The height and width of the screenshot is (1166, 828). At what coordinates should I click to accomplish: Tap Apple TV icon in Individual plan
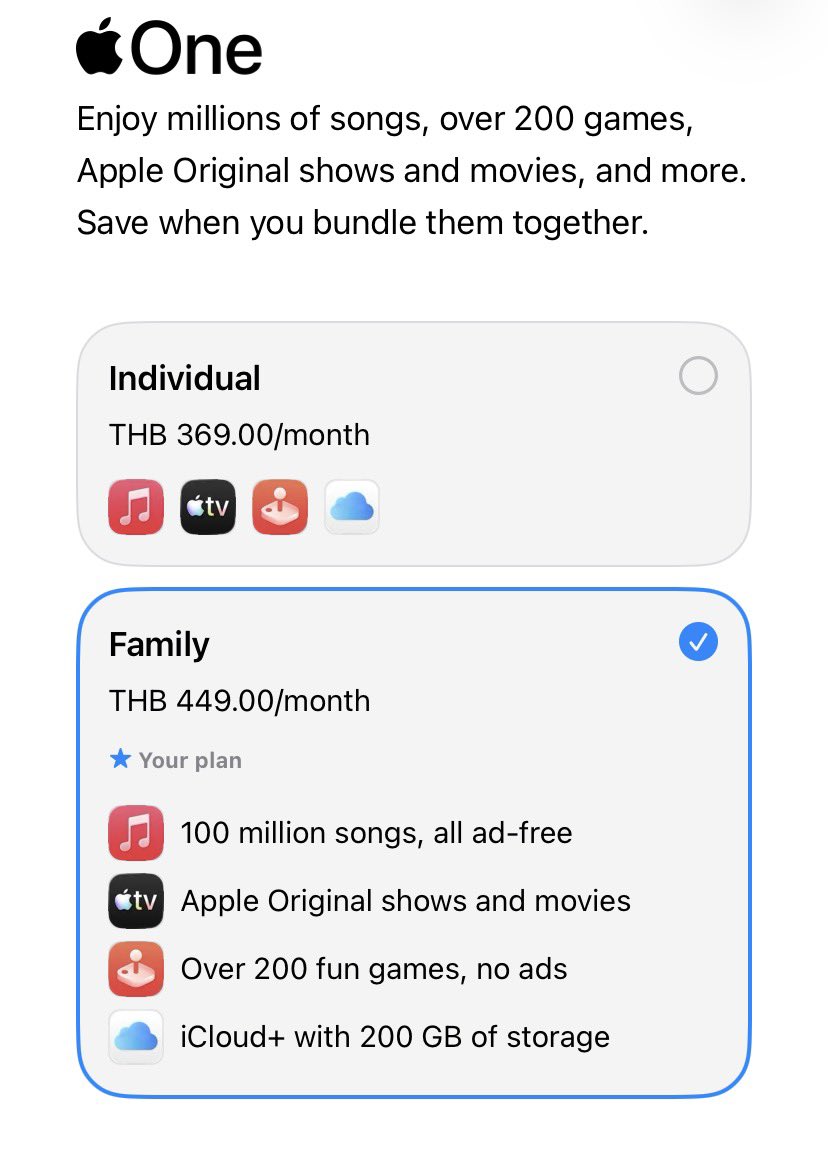point(207,507)
